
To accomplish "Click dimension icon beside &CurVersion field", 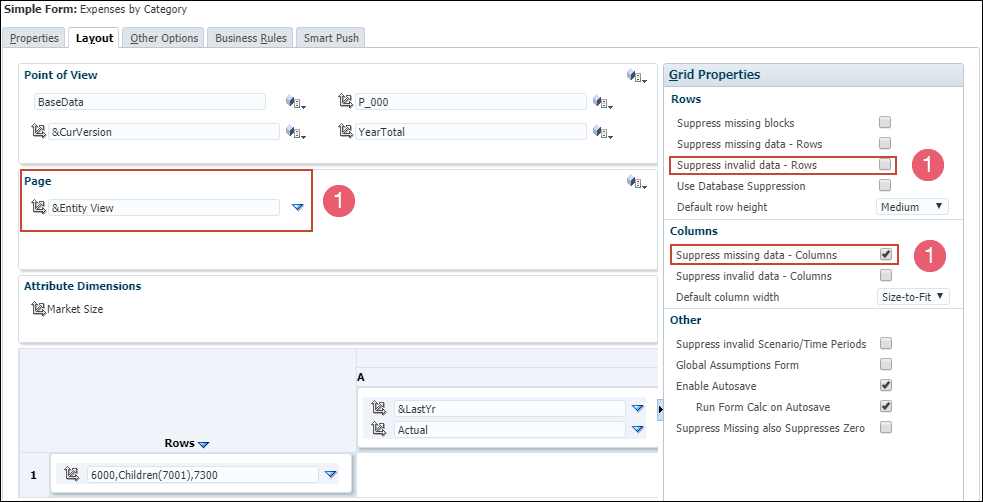I will coord(38,132).
